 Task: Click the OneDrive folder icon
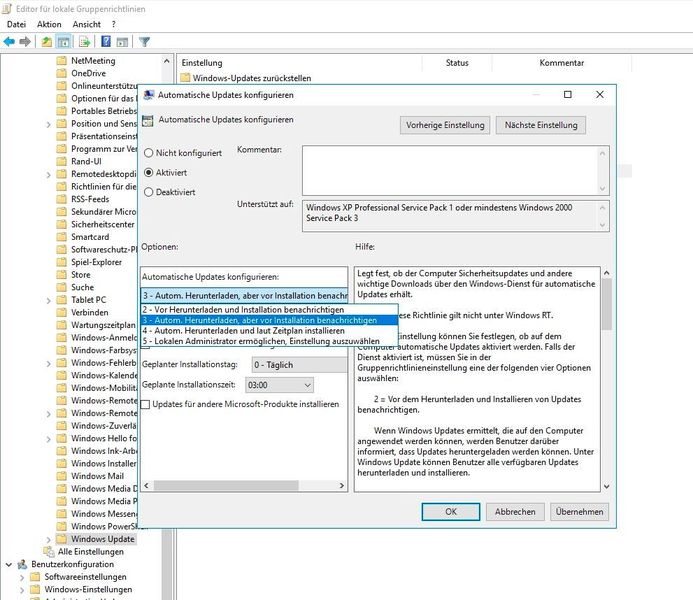61,73
